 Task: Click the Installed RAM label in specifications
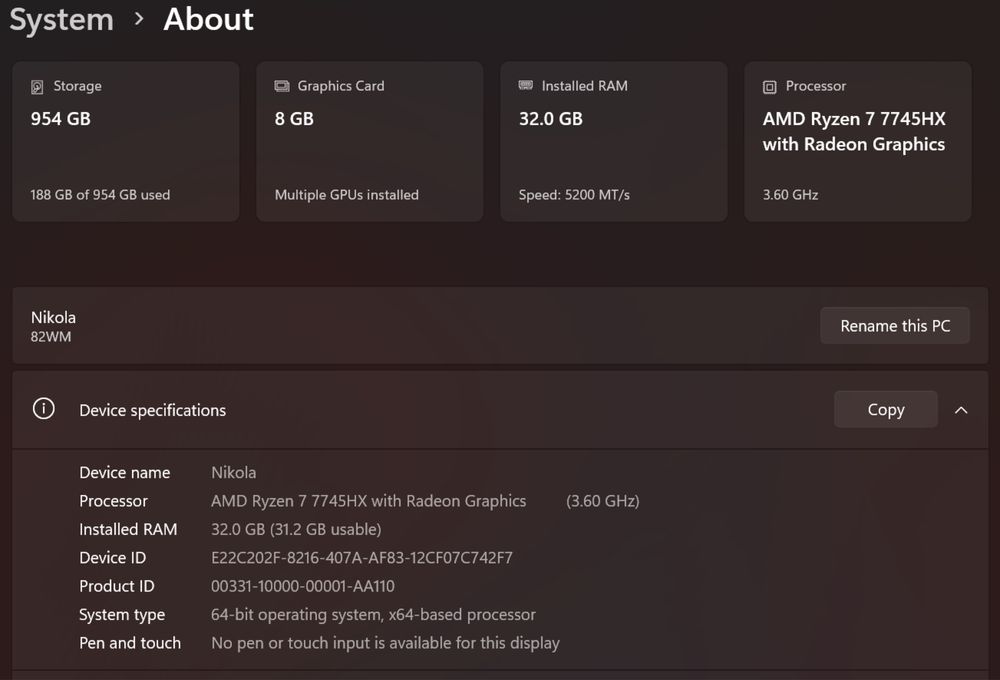(128, 529)
